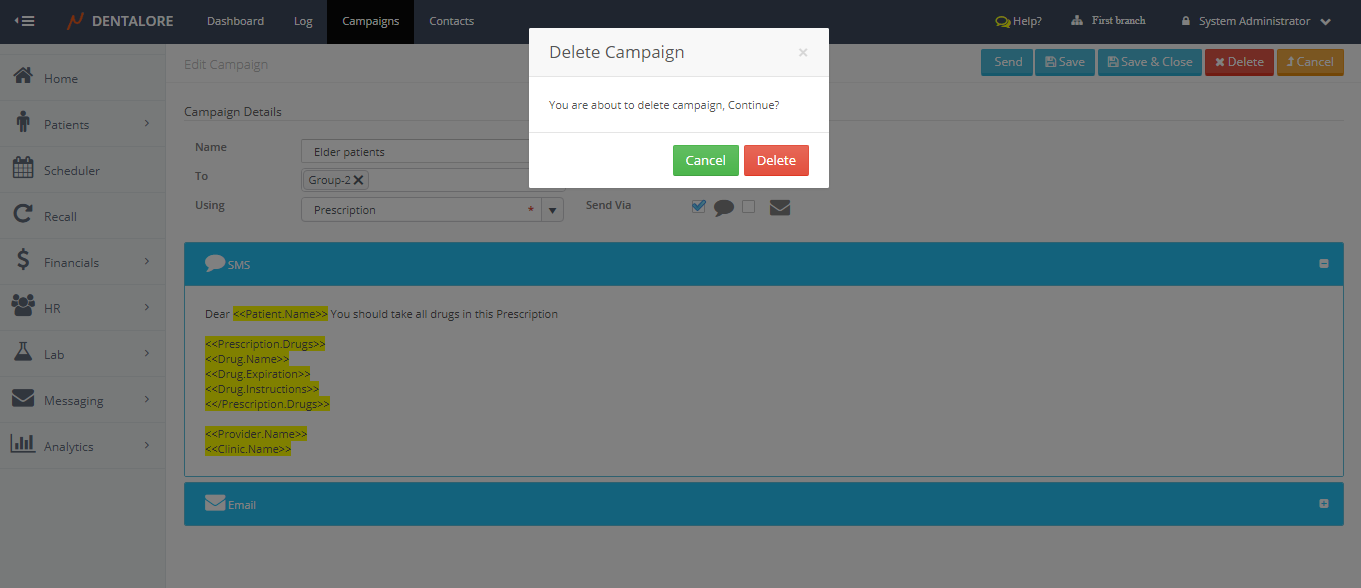
Task: Close the Delete Campaign dialog
Action: [x=802, y=53]
